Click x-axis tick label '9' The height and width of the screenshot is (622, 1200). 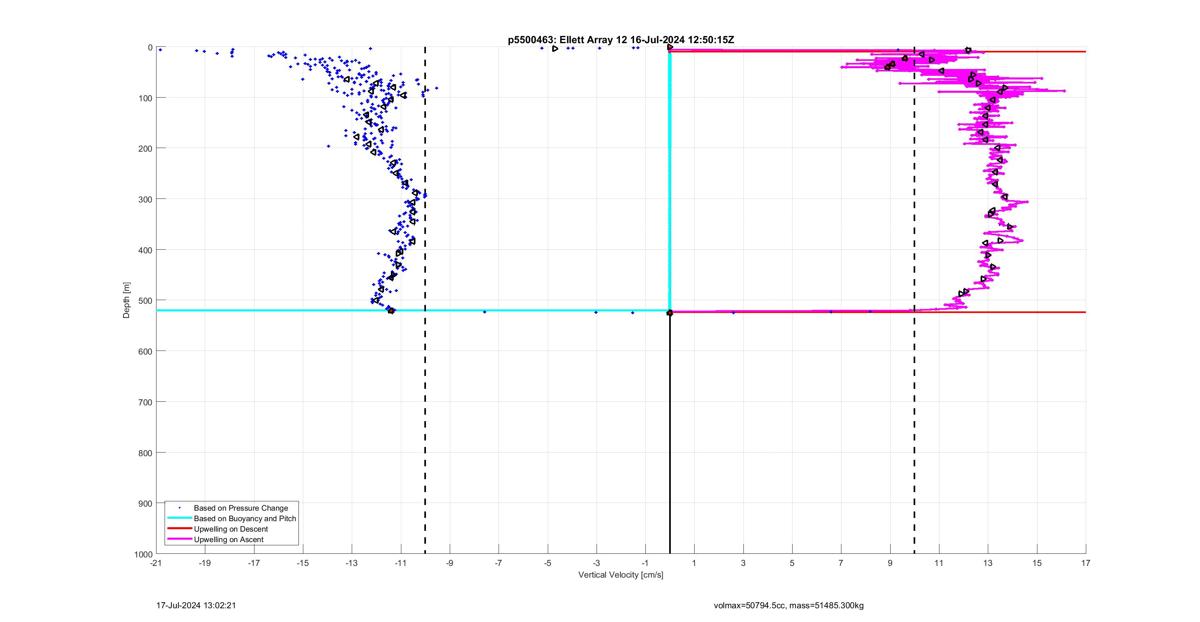[890, 563]
